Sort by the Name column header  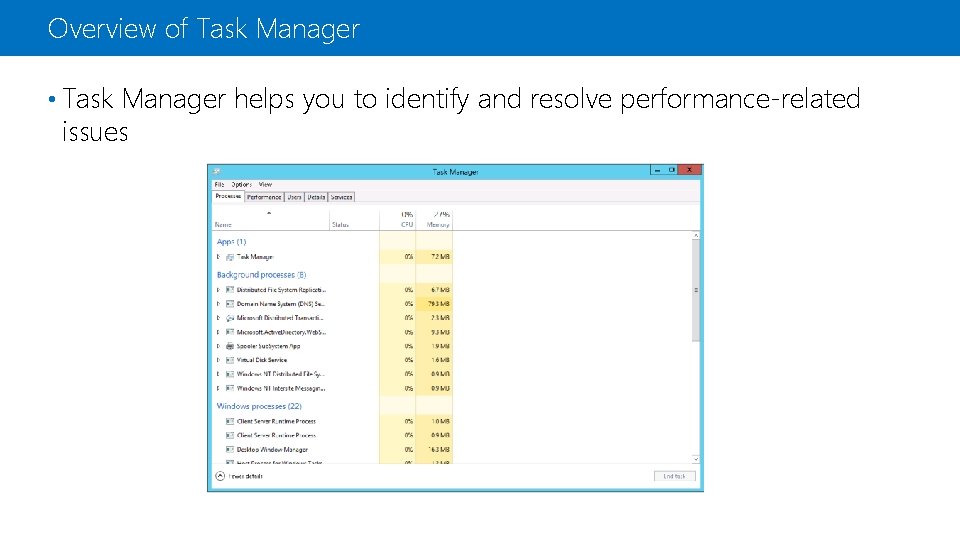(271, 220)
